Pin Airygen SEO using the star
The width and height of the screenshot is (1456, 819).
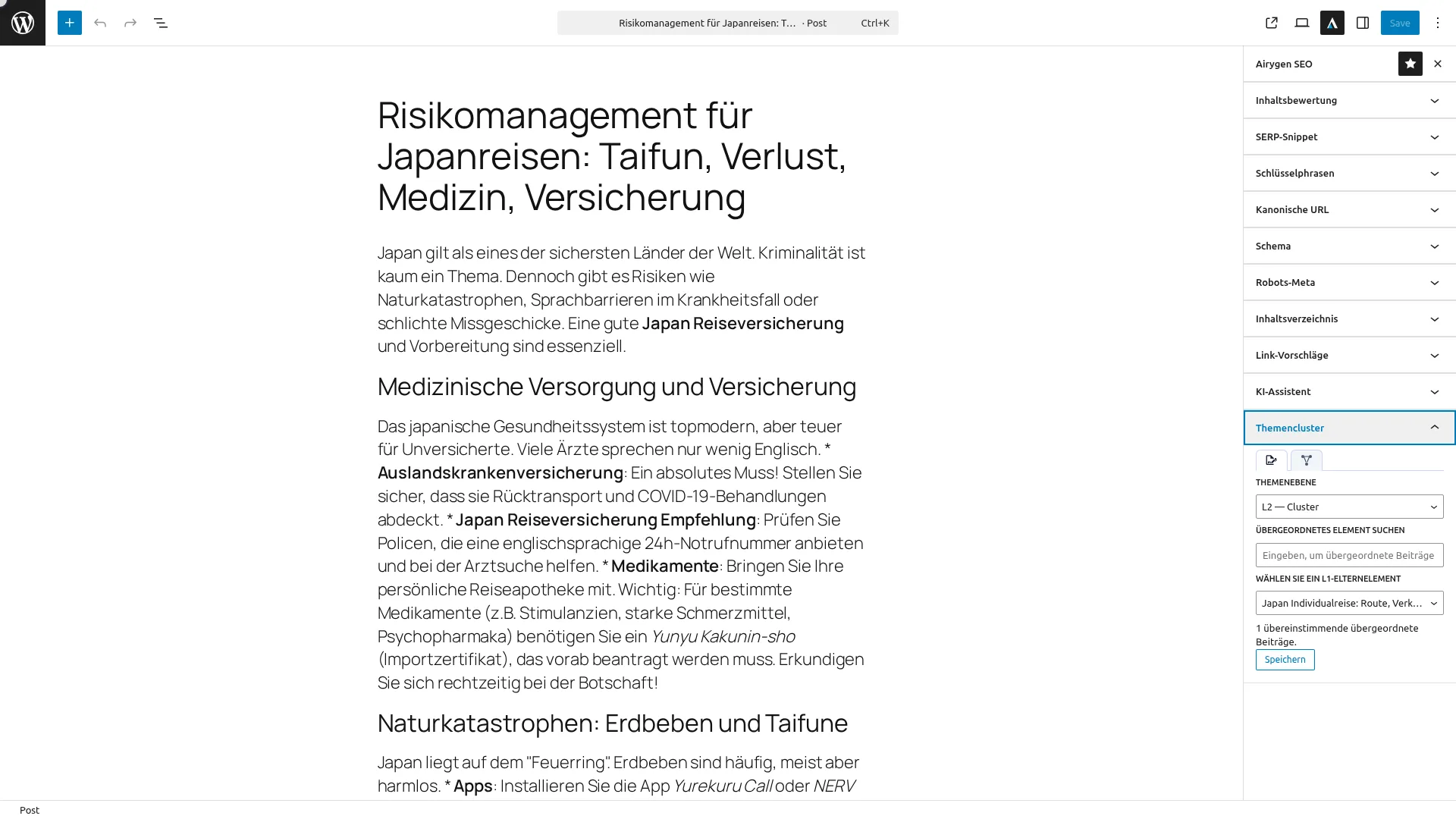coord(1410,64)
